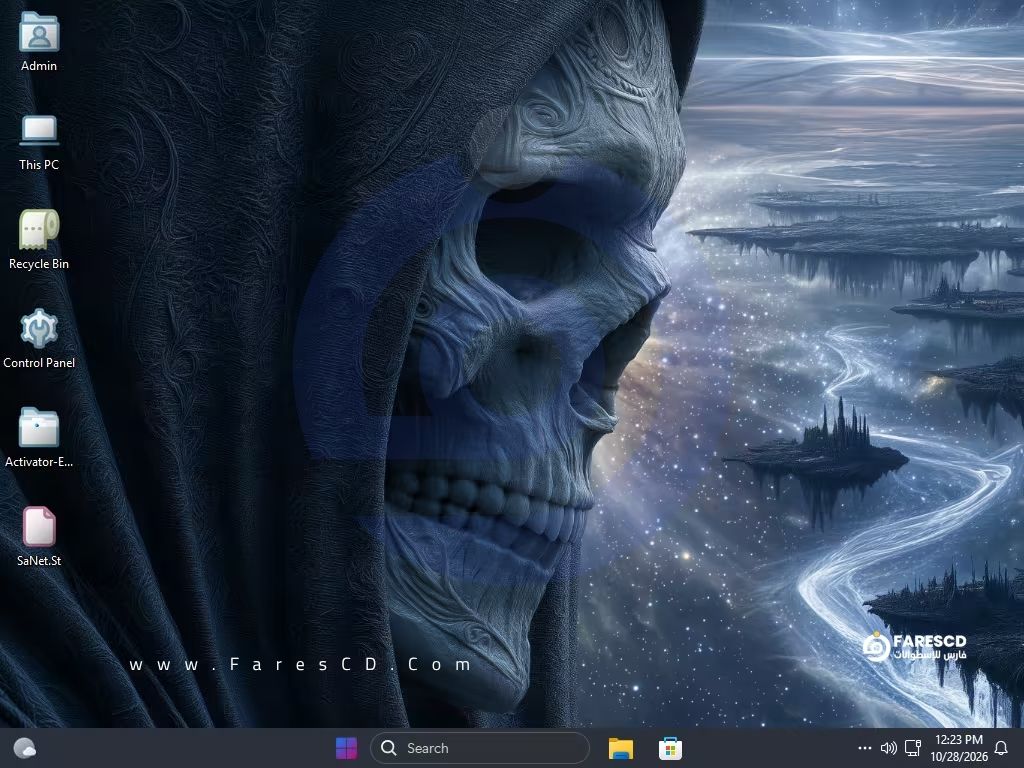Open the network display tray icon

point(912,748)
